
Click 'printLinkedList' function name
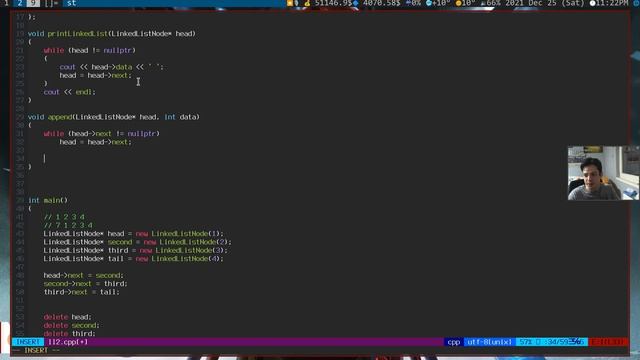78,33
